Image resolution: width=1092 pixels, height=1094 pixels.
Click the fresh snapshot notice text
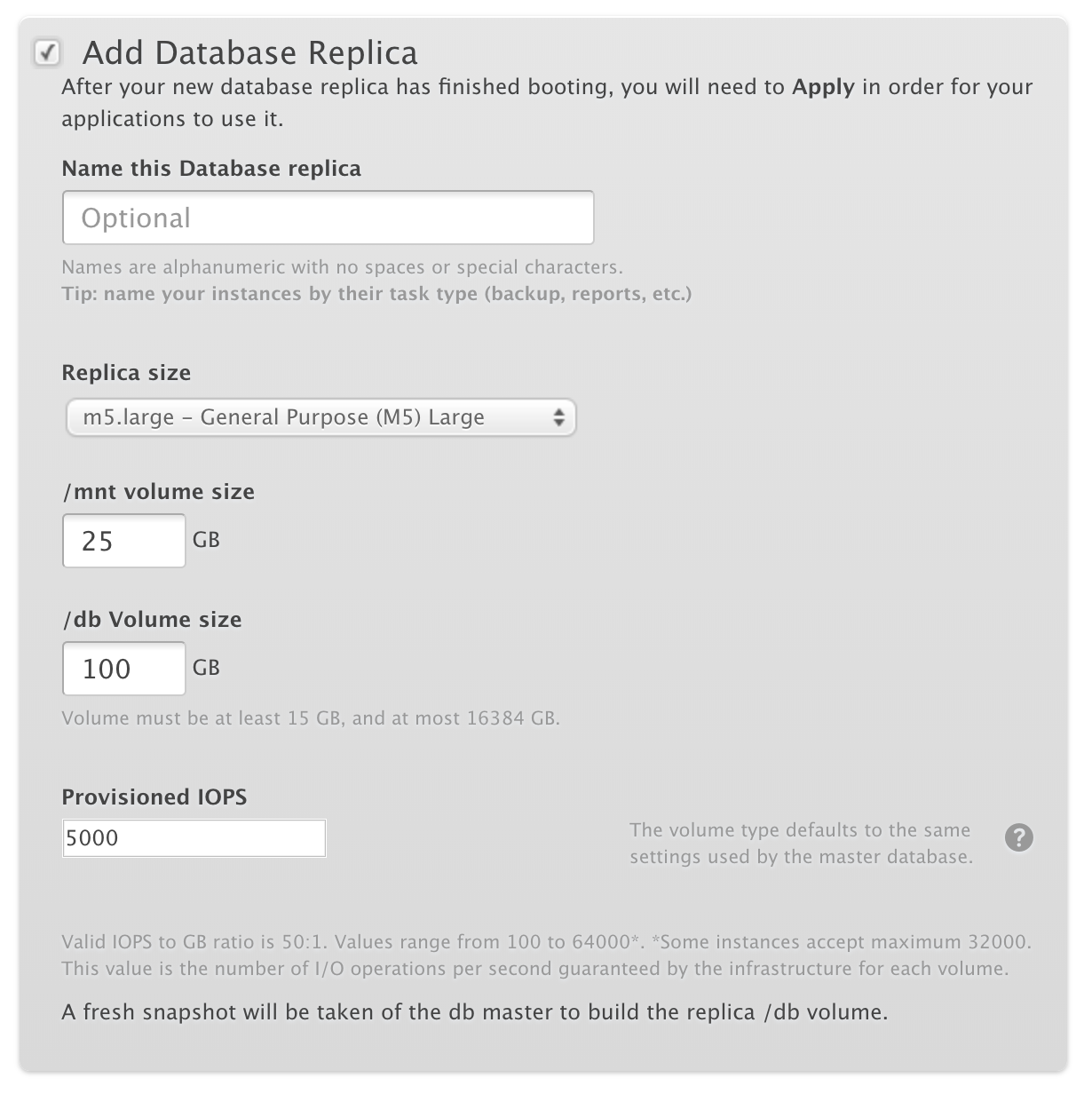tap(474, 1012)
